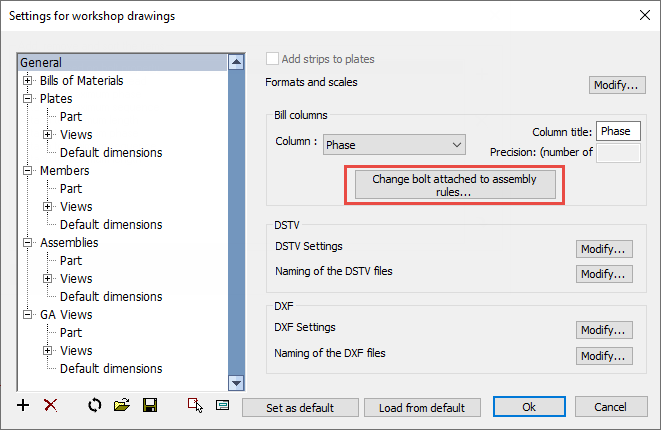Screen dimensions: 661x430
Task: Click the red X delete icon
Action: pyautogui.click(x=51, y=406)
